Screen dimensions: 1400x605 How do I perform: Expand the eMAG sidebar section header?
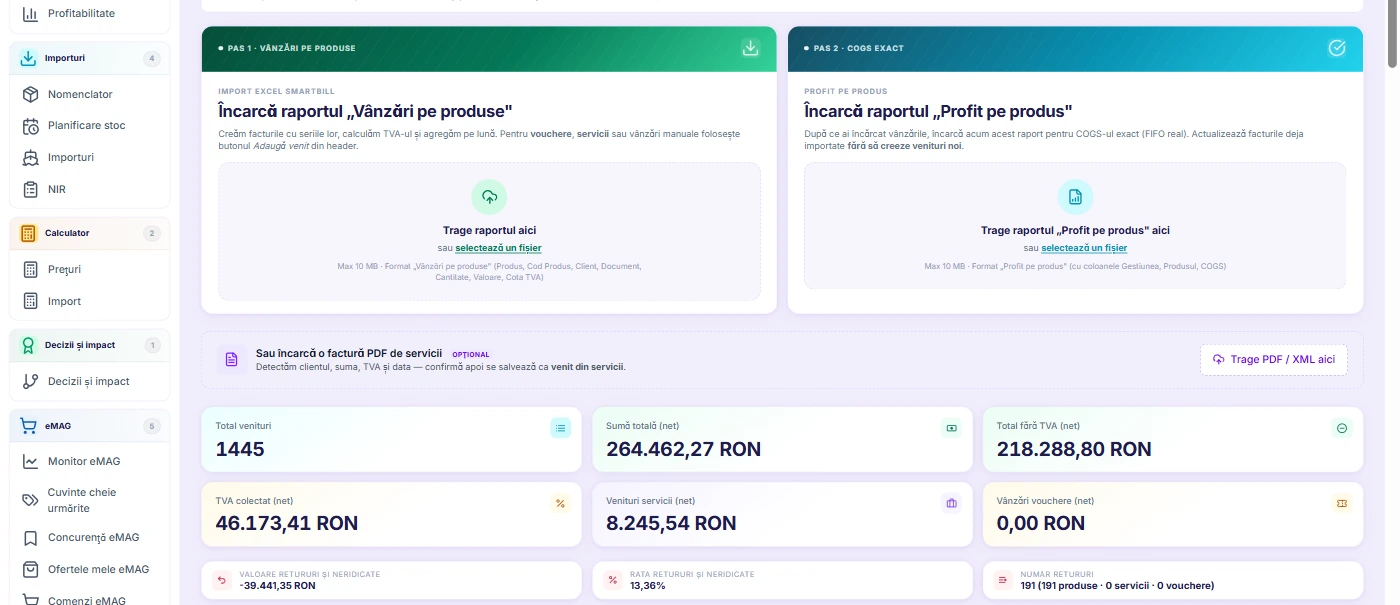click(90, 426)
